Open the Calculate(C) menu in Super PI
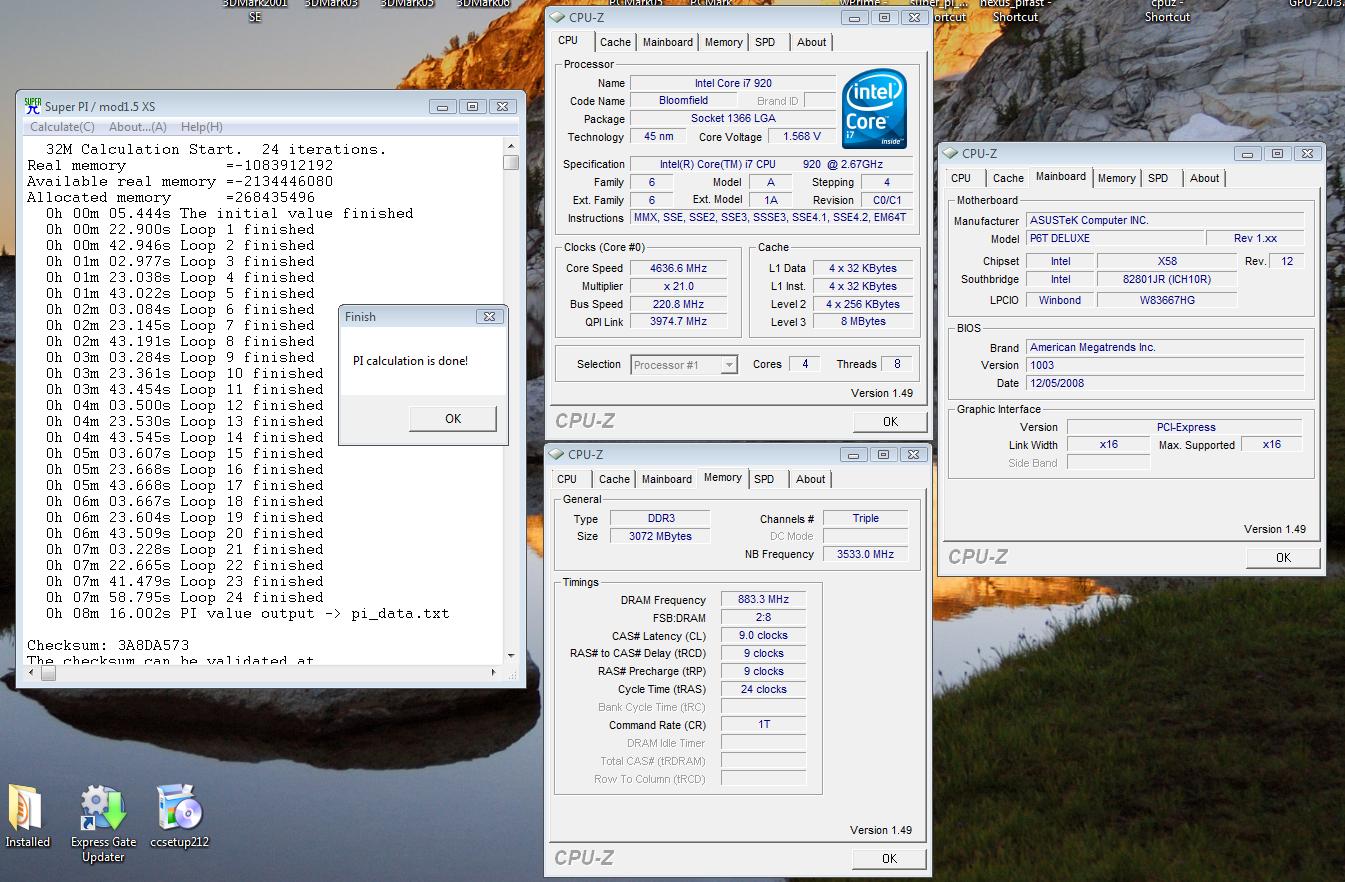Screen dimensions: 1345x882 click(62, 127)
